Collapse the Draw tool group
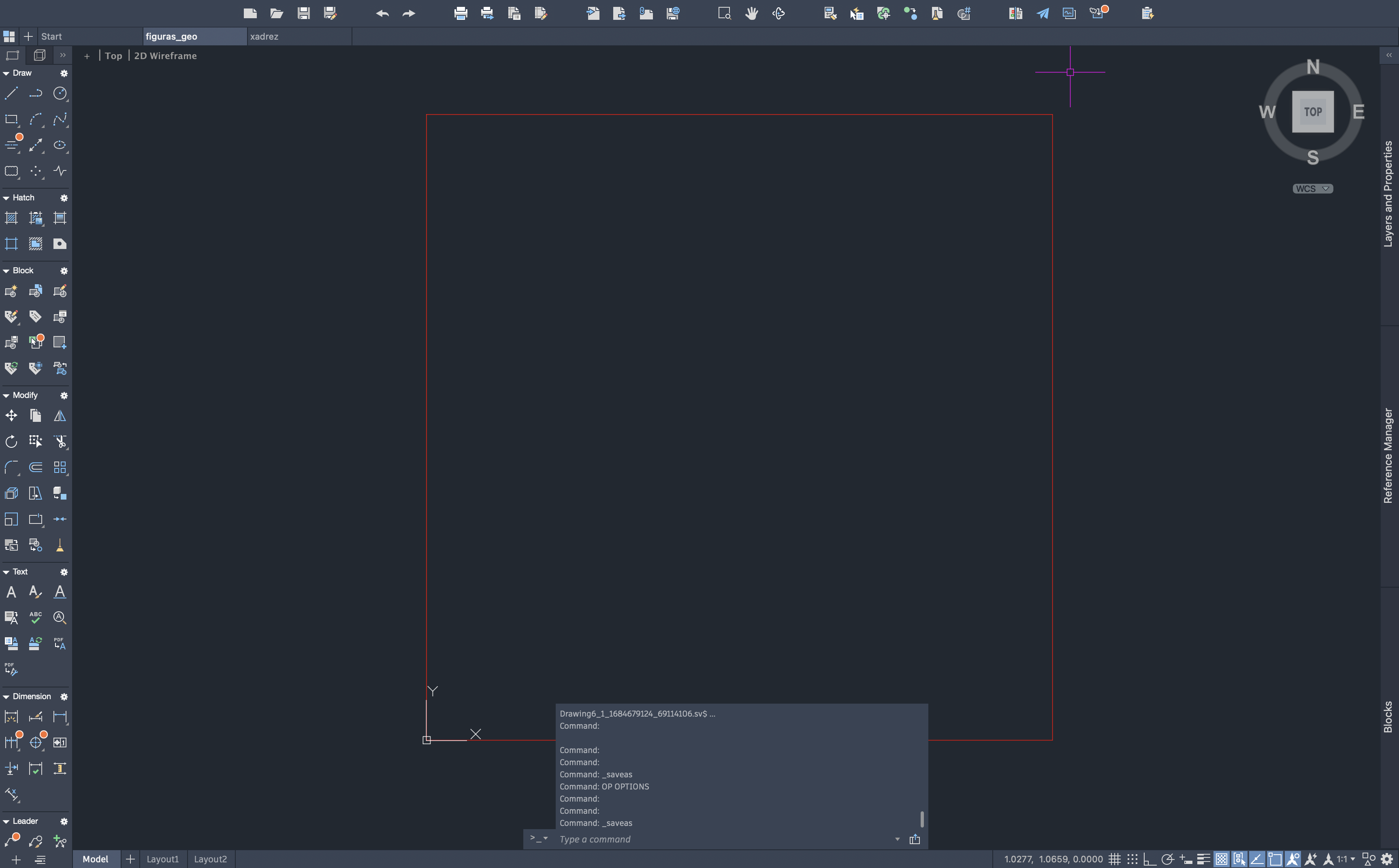Screen dimensions: 1399x868 6,73
